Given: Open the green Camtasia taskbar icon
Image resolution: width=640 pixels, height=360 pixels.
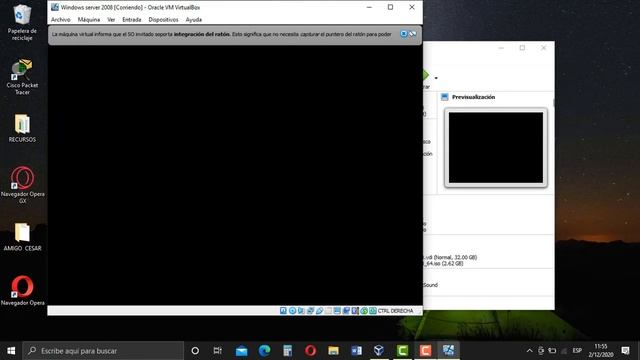Looking at the screenshot, I should 402,351.
